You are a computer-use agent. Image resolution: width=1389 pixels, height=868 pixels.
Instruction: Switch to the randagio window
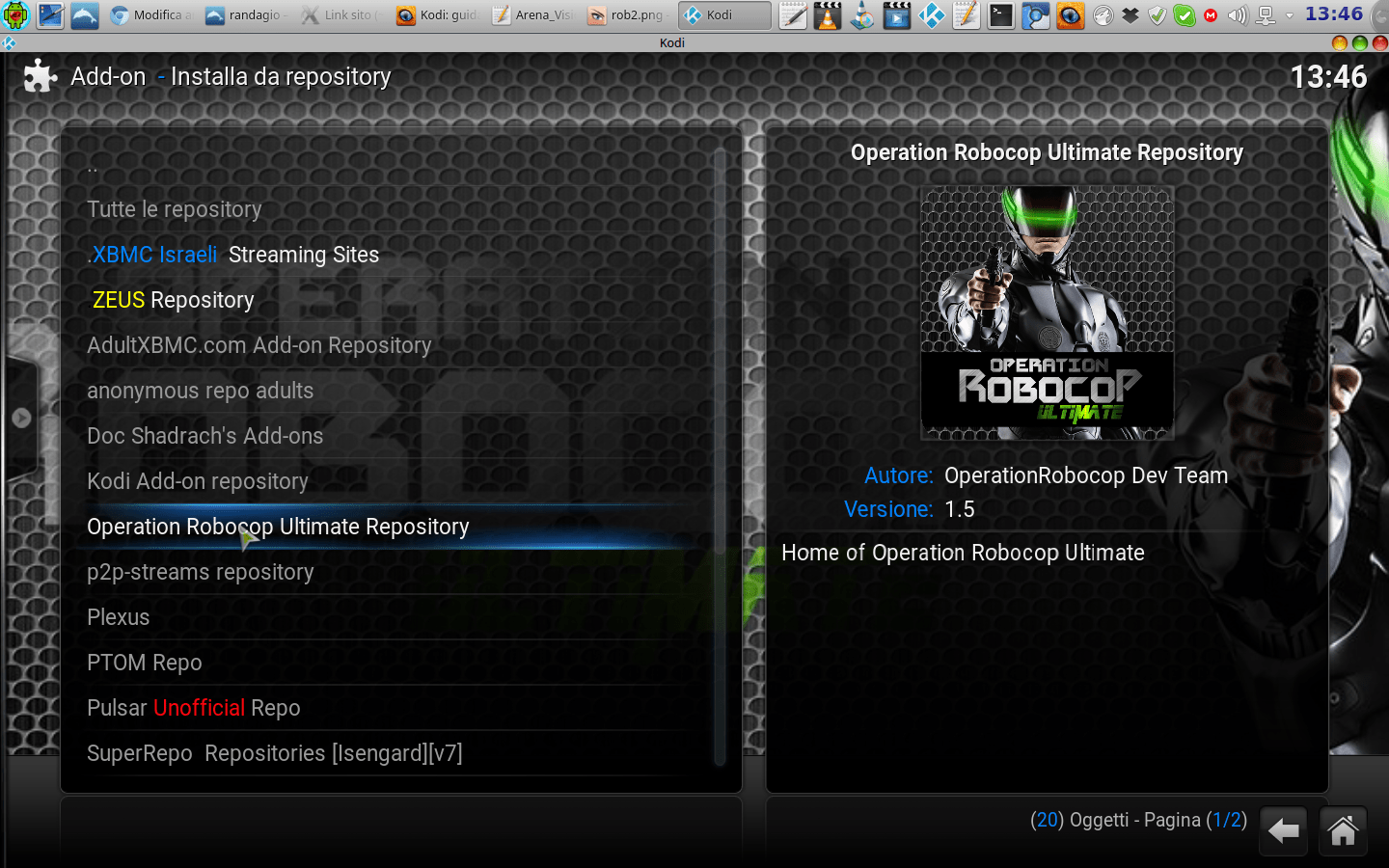pos(245,14)
